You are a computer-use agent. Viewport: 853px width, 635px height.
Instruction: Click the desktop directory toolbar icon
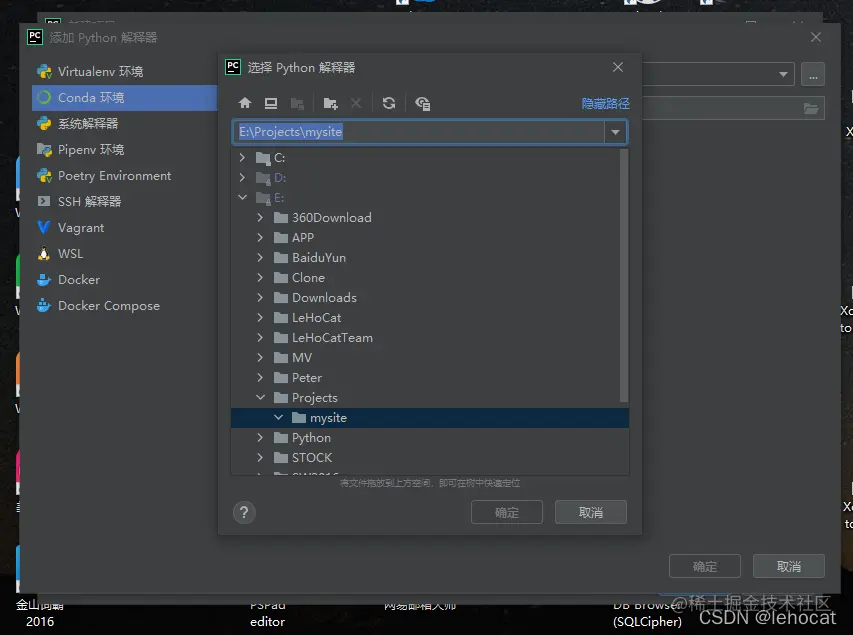pyautogui.click(x=271, y=103)
